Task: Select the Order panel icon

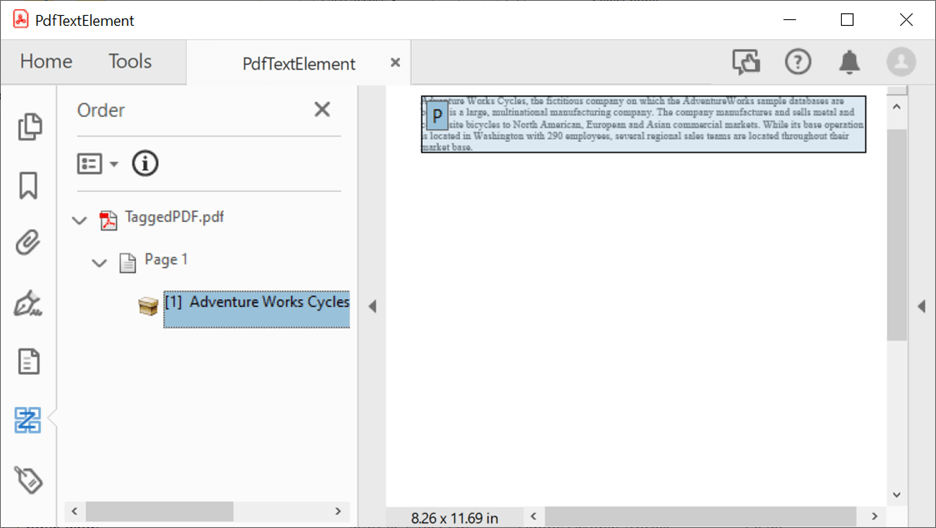Action: [29, 420]
